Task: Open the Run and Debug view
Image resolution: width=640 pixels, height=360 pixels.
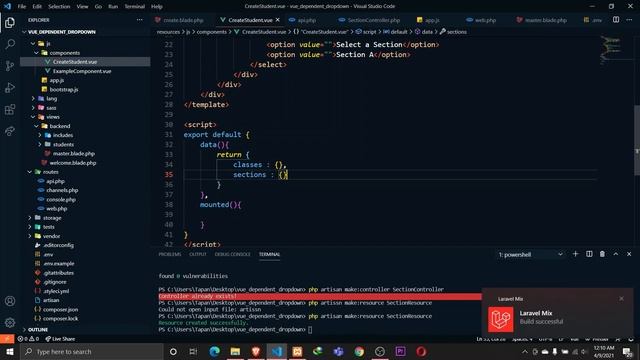Action: [x=10, y=87]
